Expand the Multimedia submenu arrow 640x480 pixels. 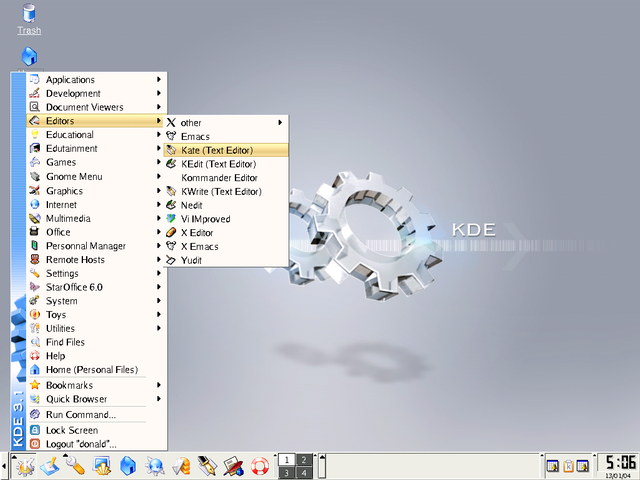(x=159, y=218)
